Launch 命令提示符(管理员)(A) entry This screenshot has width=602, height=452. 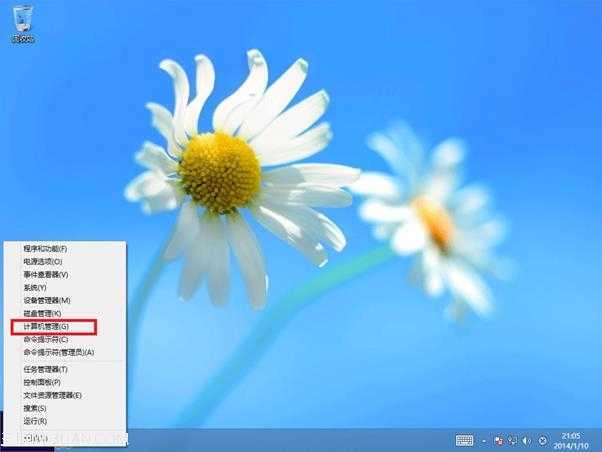pos(59,352)
